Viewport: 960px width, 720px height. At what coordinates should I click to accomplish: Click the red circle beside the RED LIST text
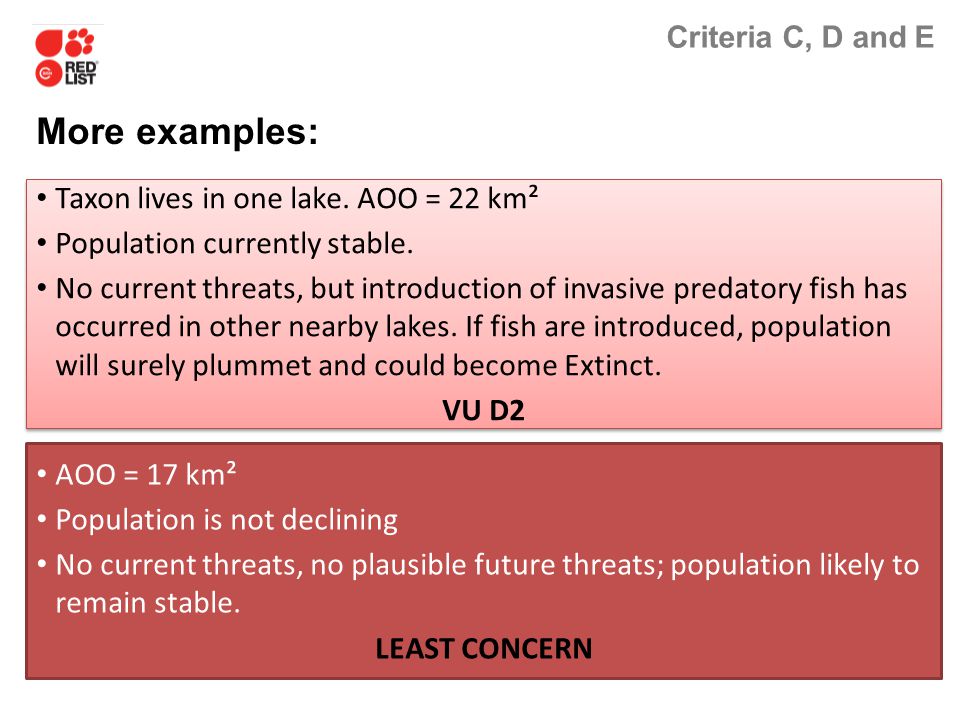tap(48, 73)
